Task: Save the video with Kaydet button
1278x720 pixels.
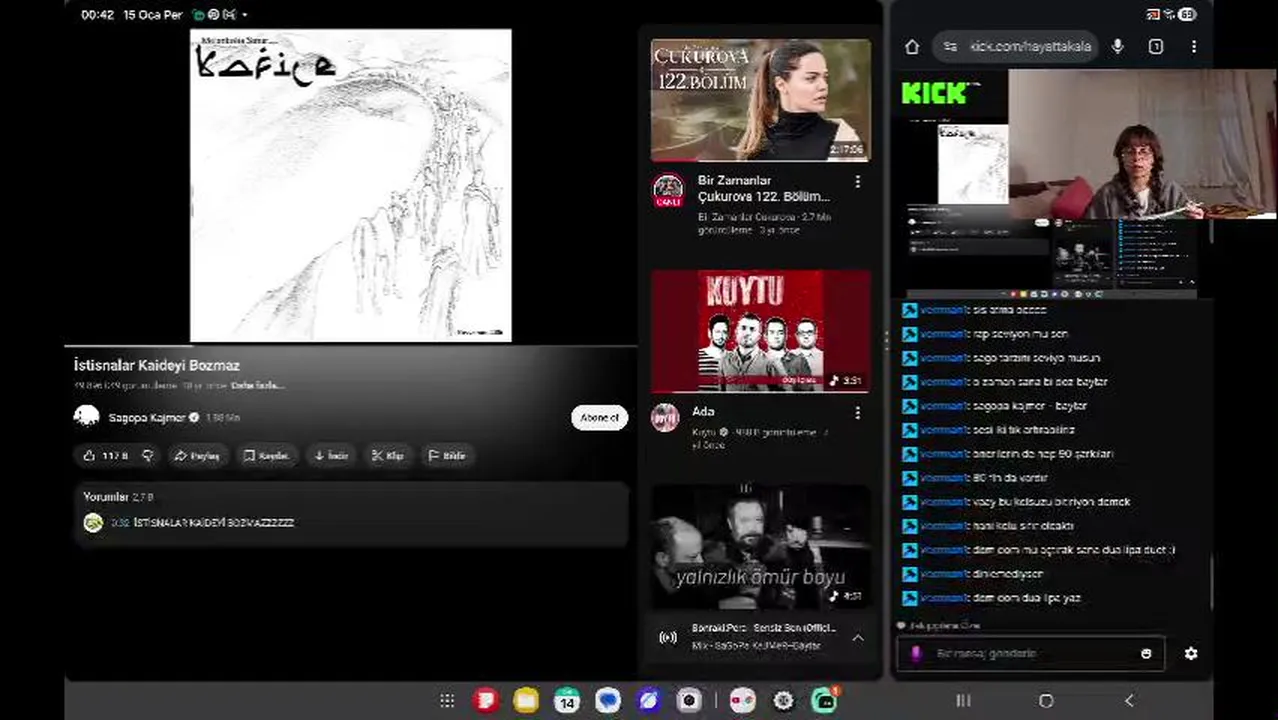Action: 266,456
